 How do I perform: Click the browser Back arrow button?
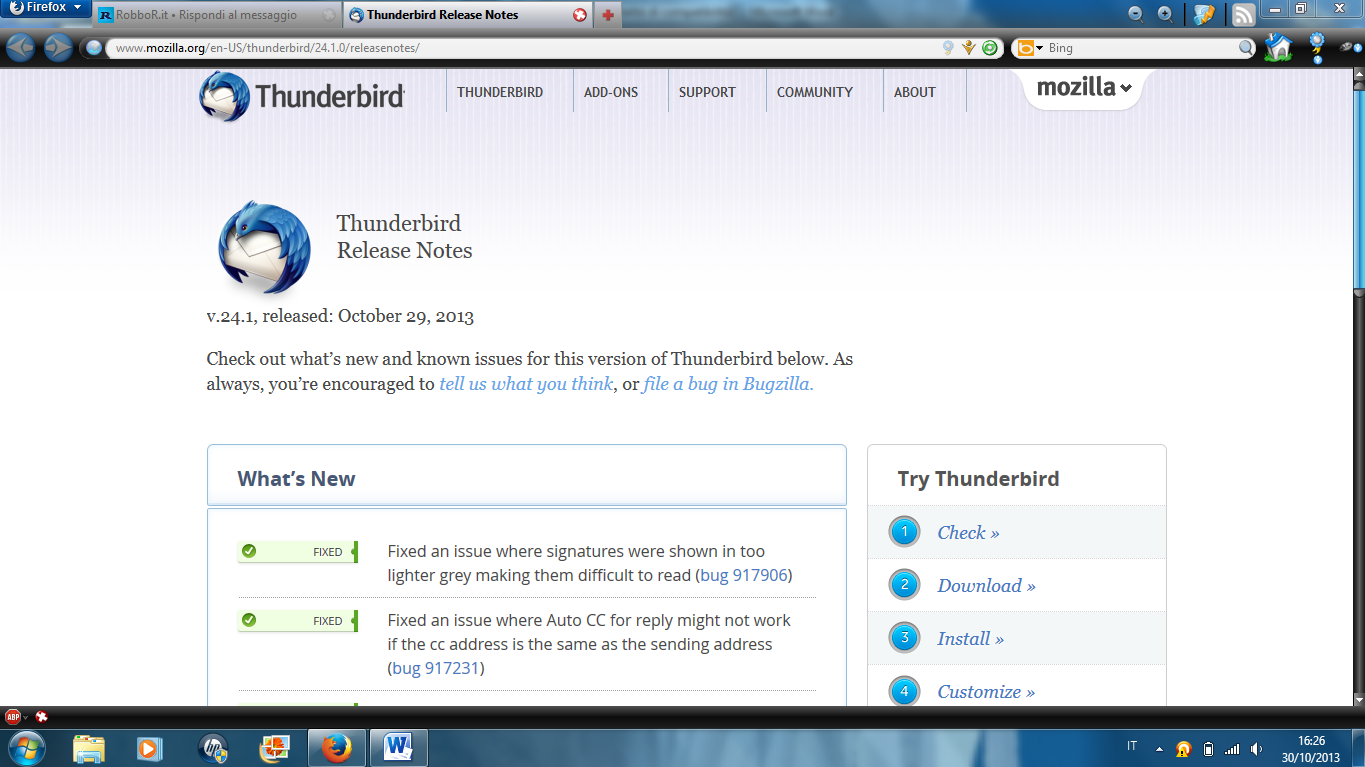click(x=21, y=47)
